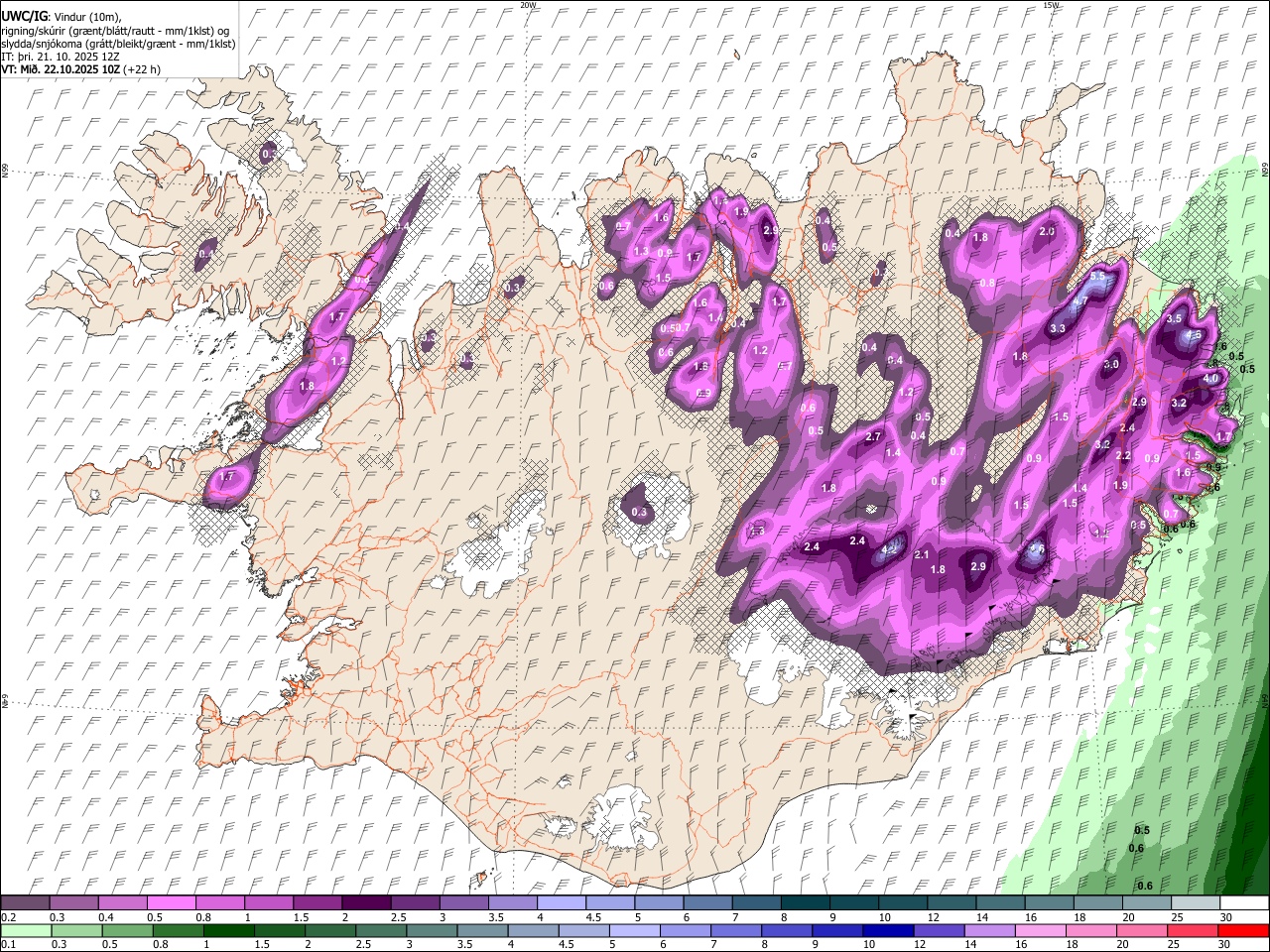Pick the palest green 0.1–0.3 rain scale swatch
Viewport: 1270px width, 952px height.
point(26,931)
